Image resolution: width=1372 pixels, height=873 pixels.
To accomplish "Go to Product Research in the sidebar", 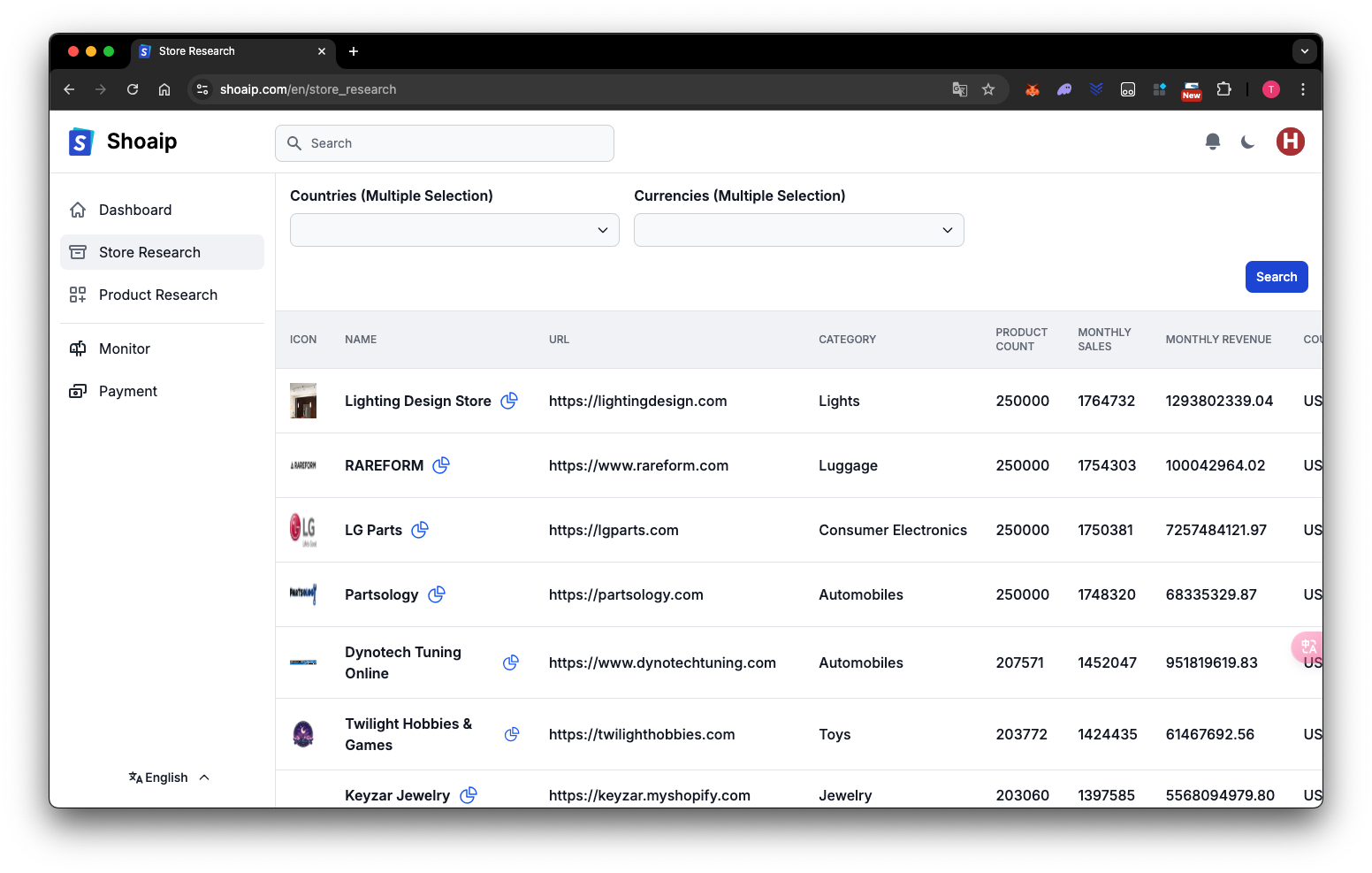I will point(157,295).
